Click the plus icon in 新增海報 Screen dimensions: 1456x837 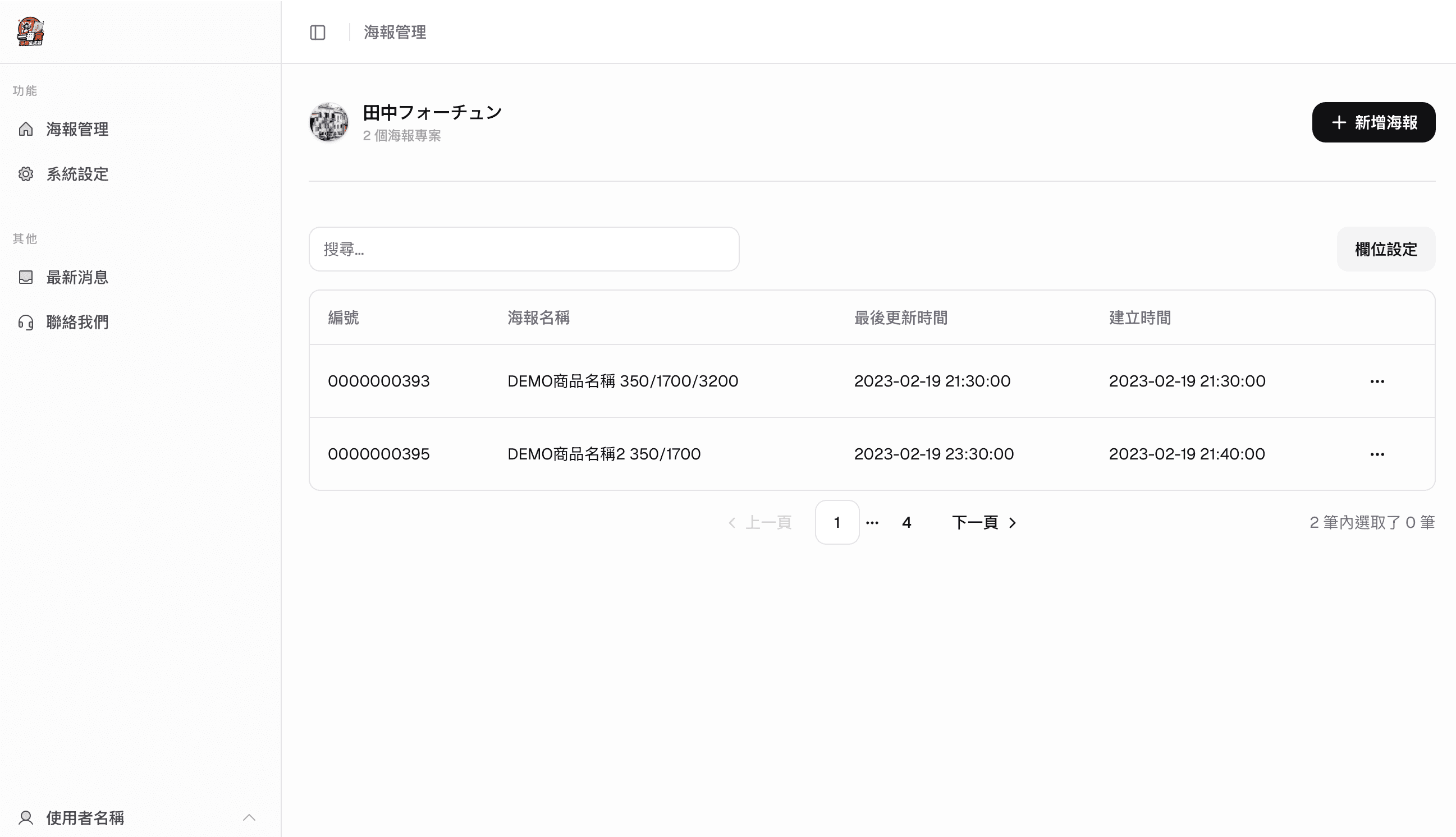click(1339, 122)
